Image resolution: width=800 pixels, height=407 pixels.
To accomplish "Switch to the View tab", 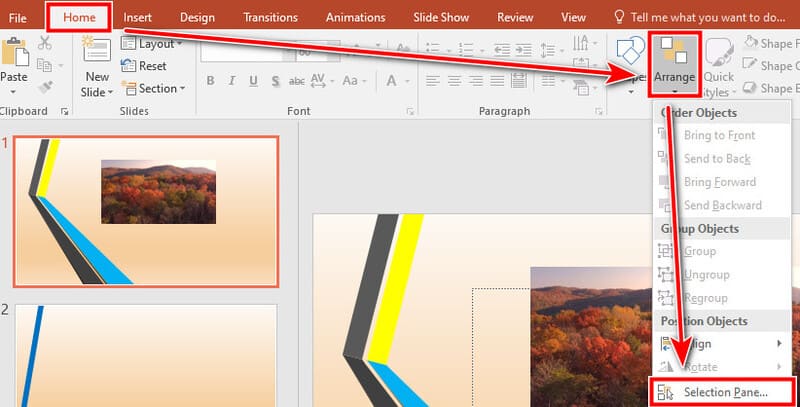I will (x=573, y=17).
